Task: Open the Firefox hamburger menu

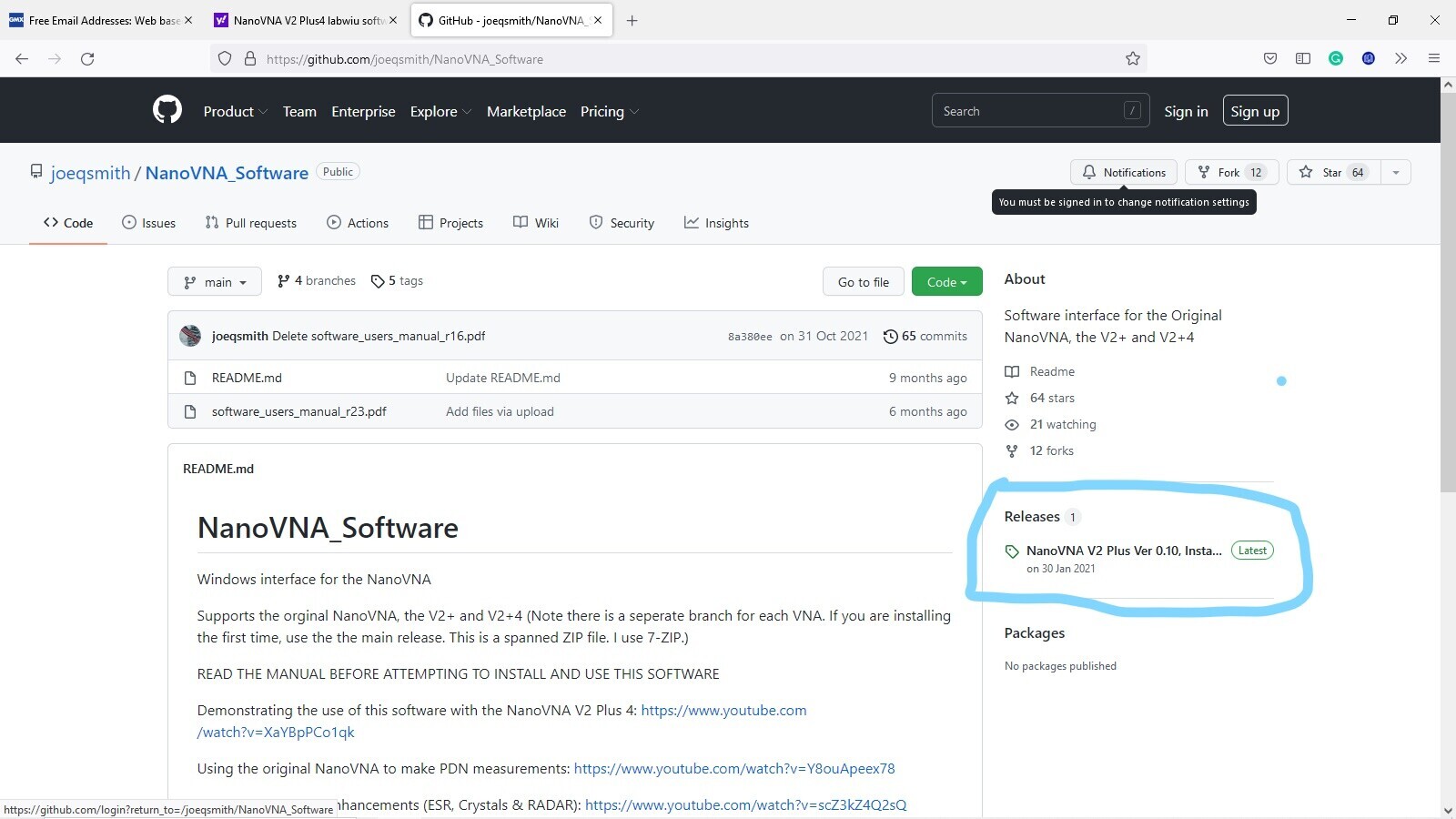Action: pyautogui.click(x=1434, y=58)
